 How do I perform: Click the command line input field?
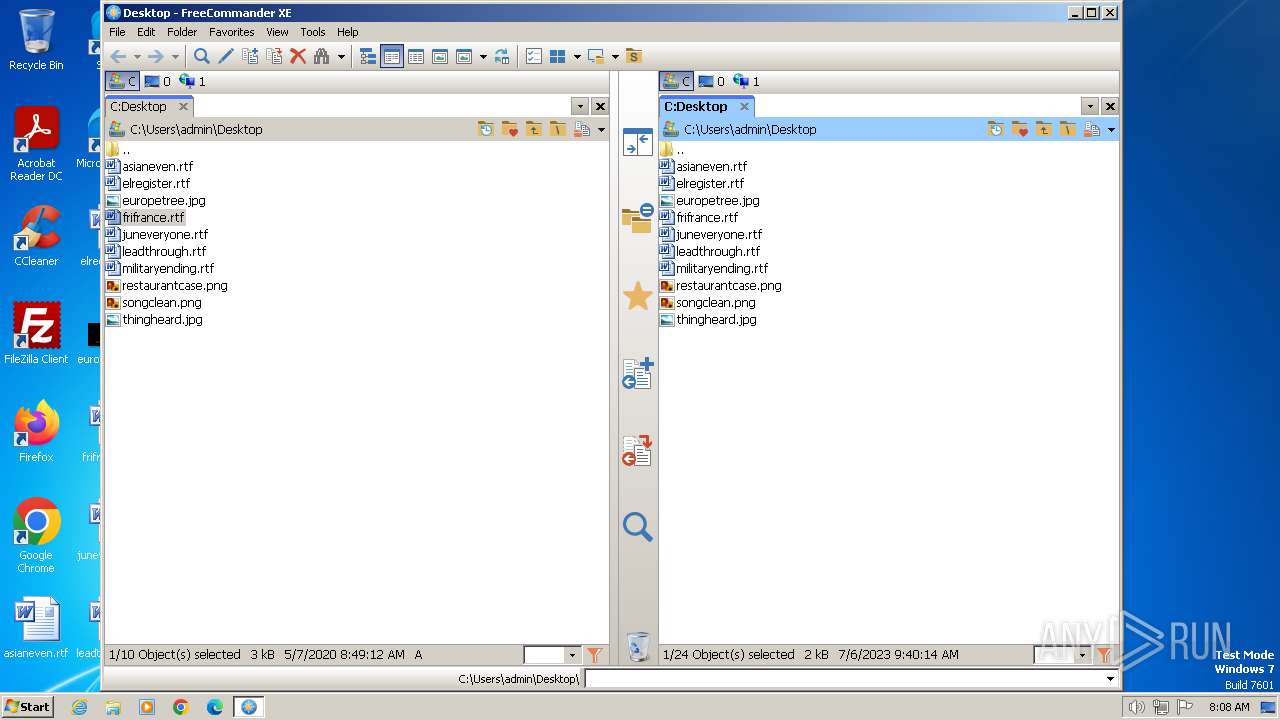coord(851,679)
